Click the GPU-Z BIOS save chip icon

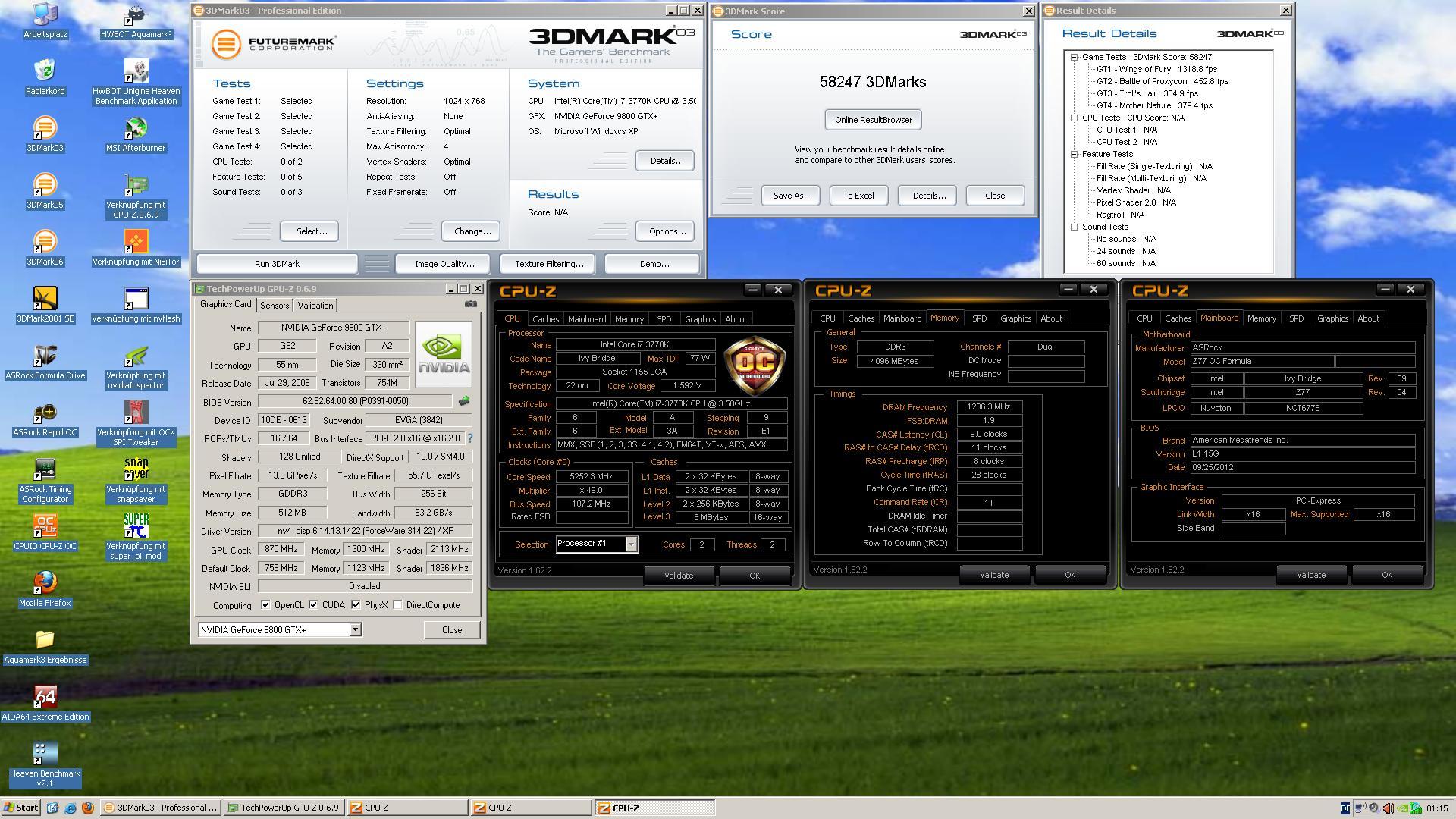(x=464, y=400)
